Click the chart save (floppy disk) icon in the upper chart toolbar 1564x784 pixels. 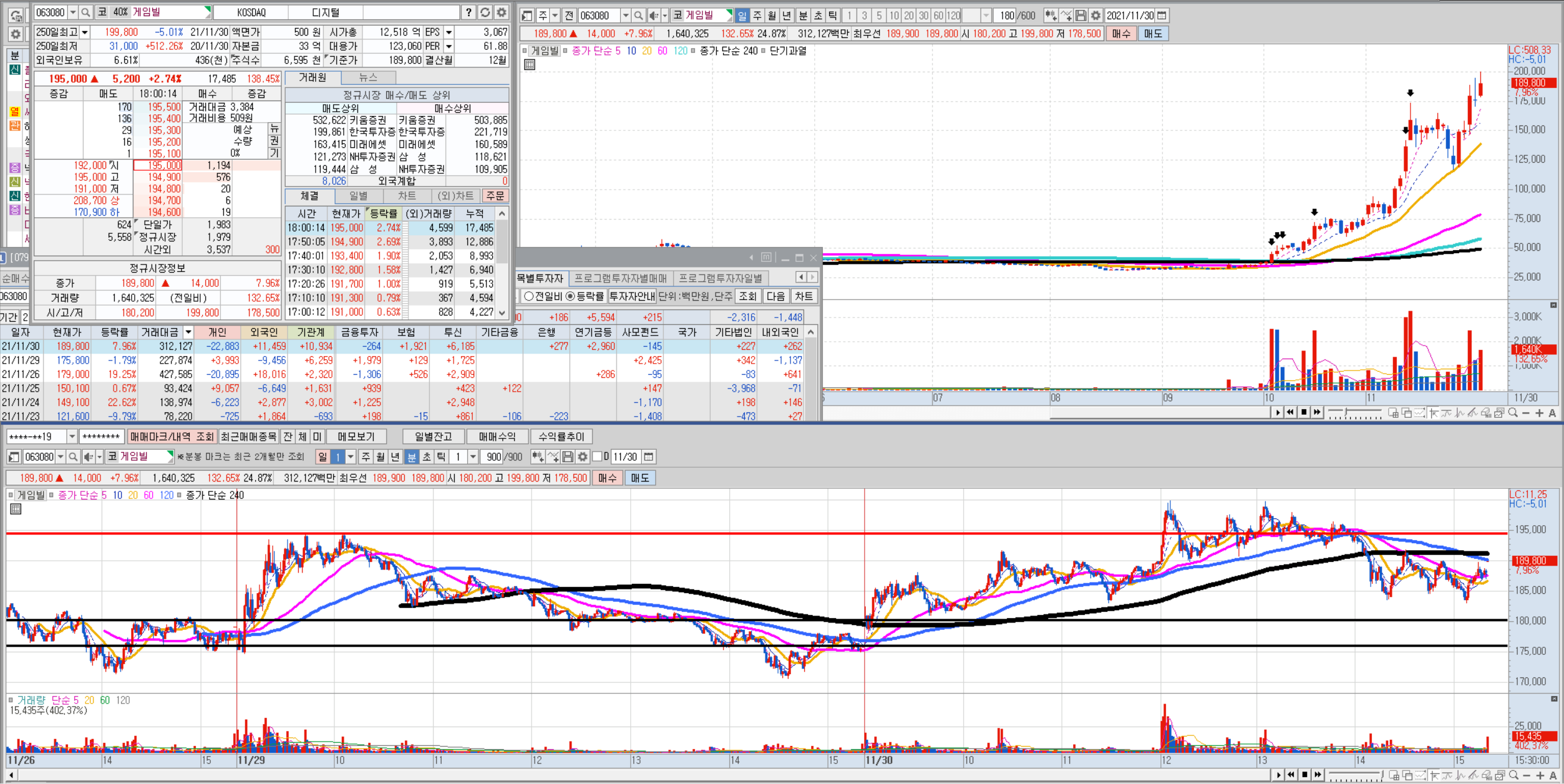[1081, 16]
